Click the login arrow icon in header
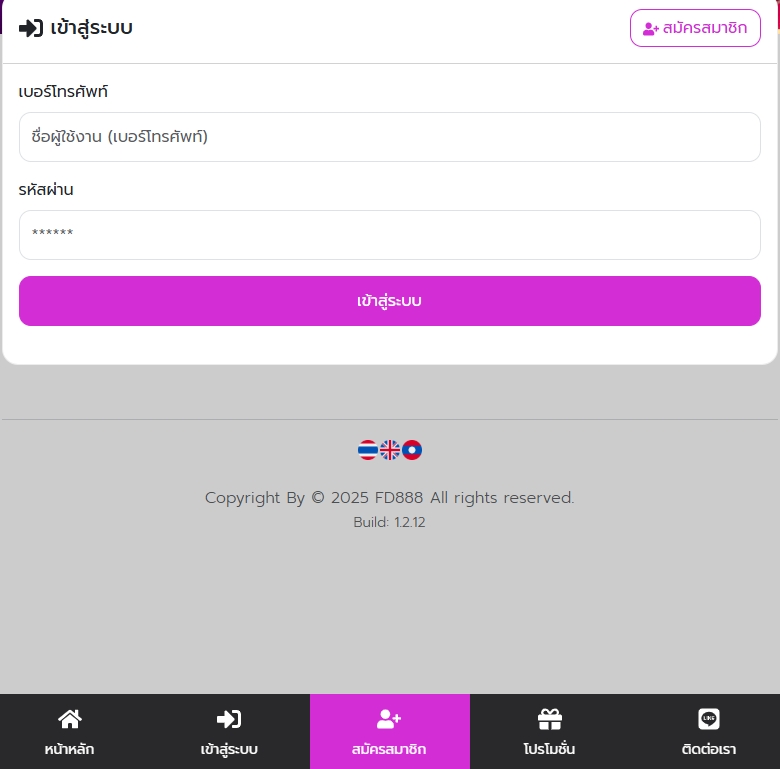Image resolution: width=780 pixels, height=769 pixels. [31, 28]
